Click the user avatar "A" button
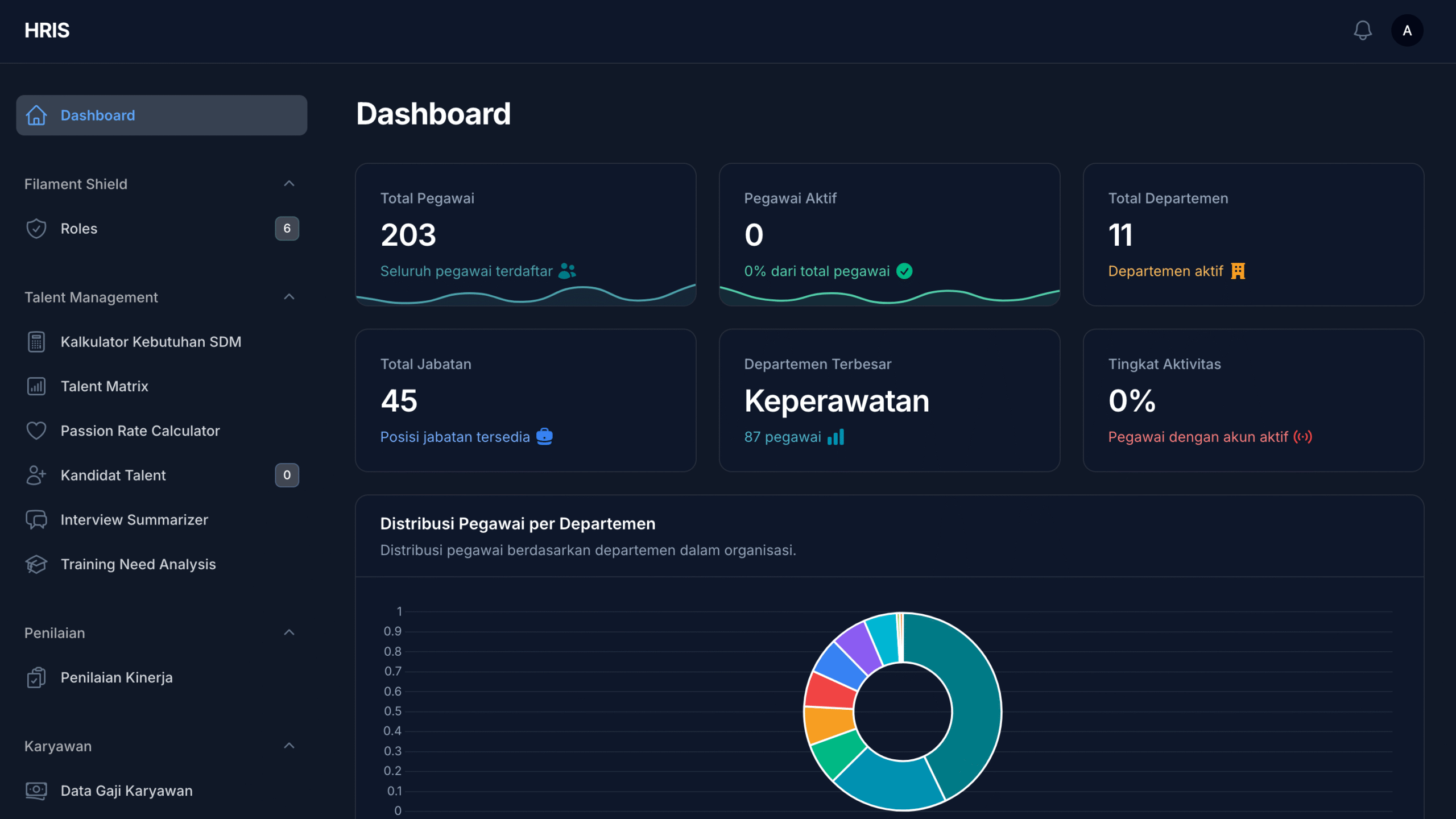The height and width of the screenshot is (819, 1456). coord(1407,30)
